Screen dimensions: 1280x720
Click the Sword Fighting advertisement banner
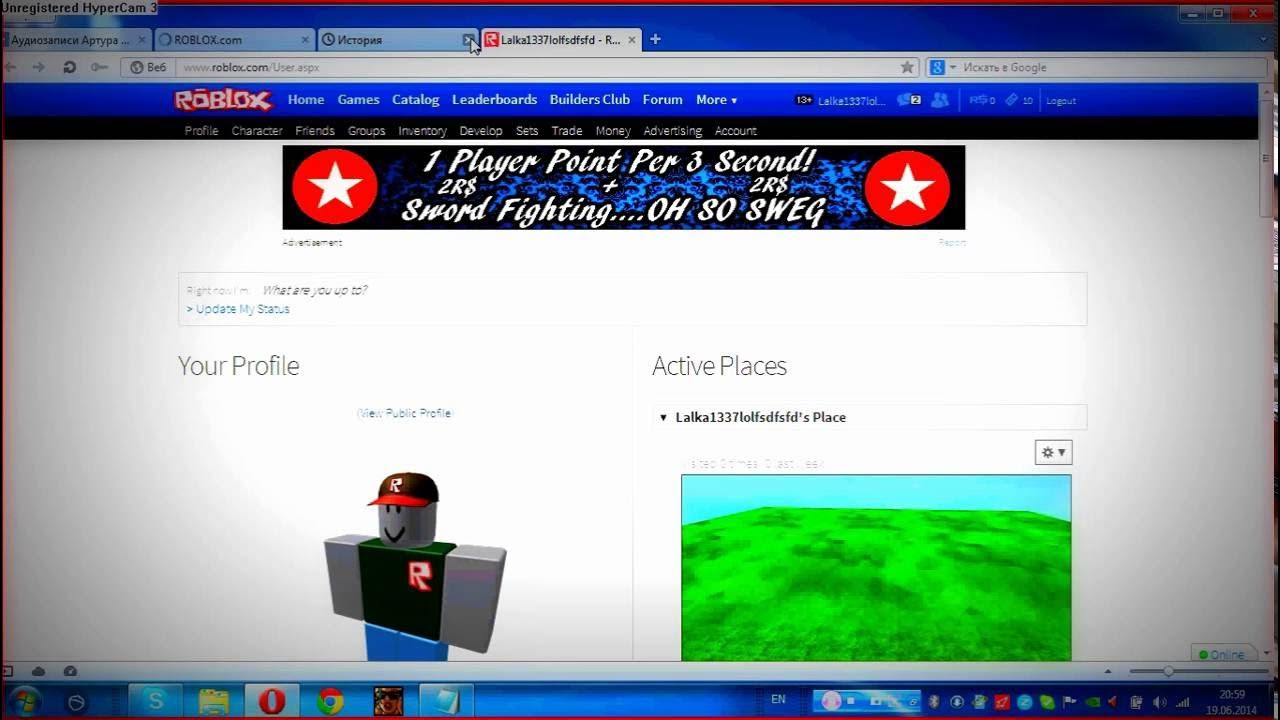pyautogui.click(x=624, y=187)
